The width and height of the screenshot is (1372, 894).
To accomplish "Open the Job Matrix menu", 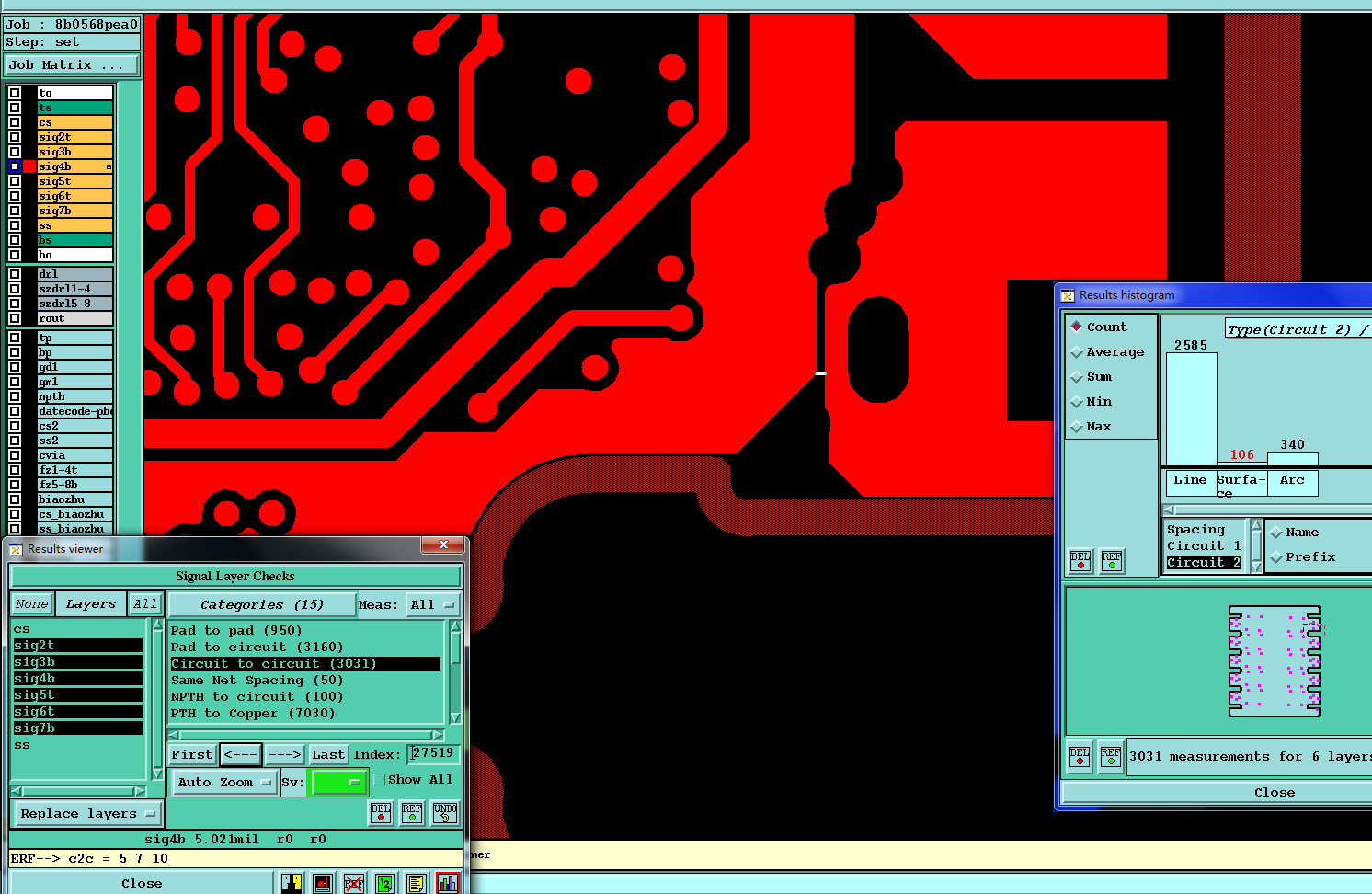I will pos(73,65).
